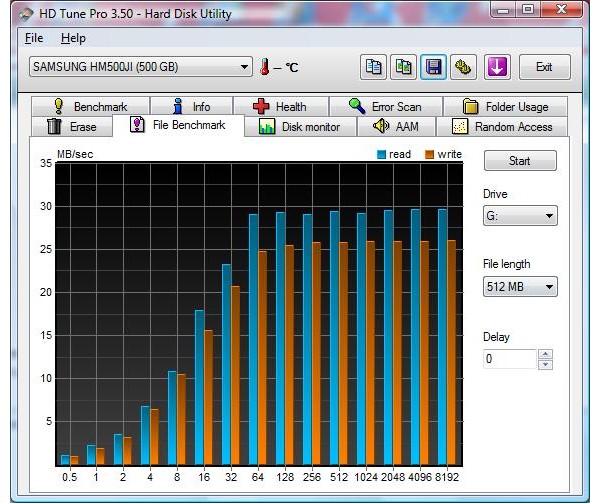Screen dimensions: 600x503
Task: Open the File menu
Action: [34, 38]
